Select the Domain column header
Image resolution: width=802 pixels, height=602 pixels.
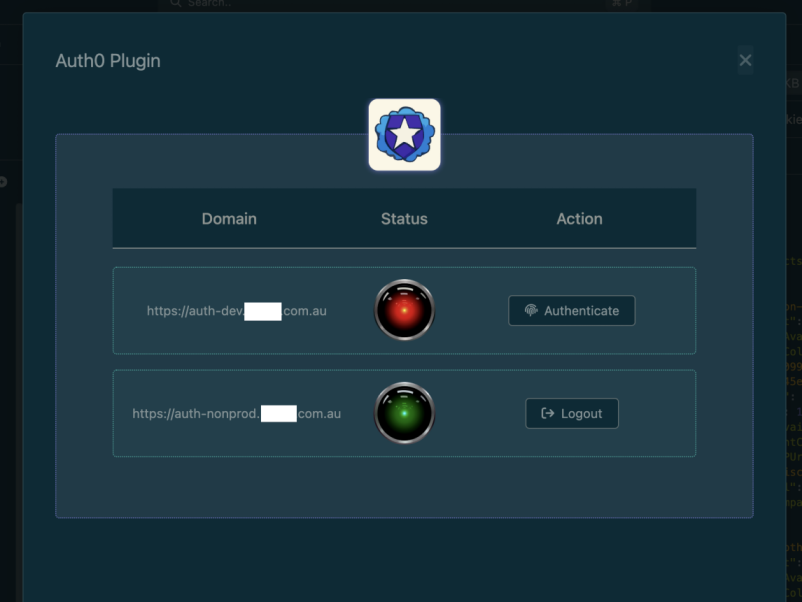click(229, 219)
